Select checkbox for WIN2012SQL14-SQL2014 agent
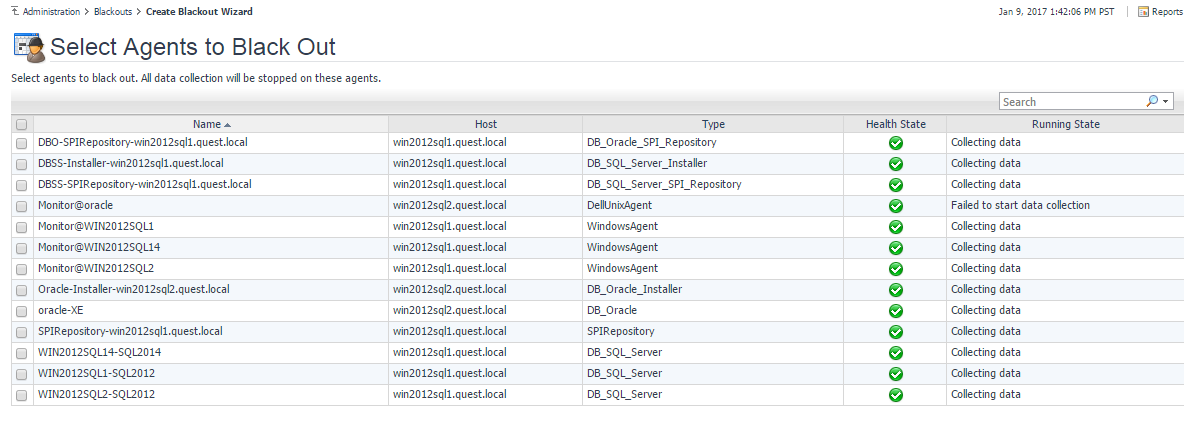 click(22, 352)
